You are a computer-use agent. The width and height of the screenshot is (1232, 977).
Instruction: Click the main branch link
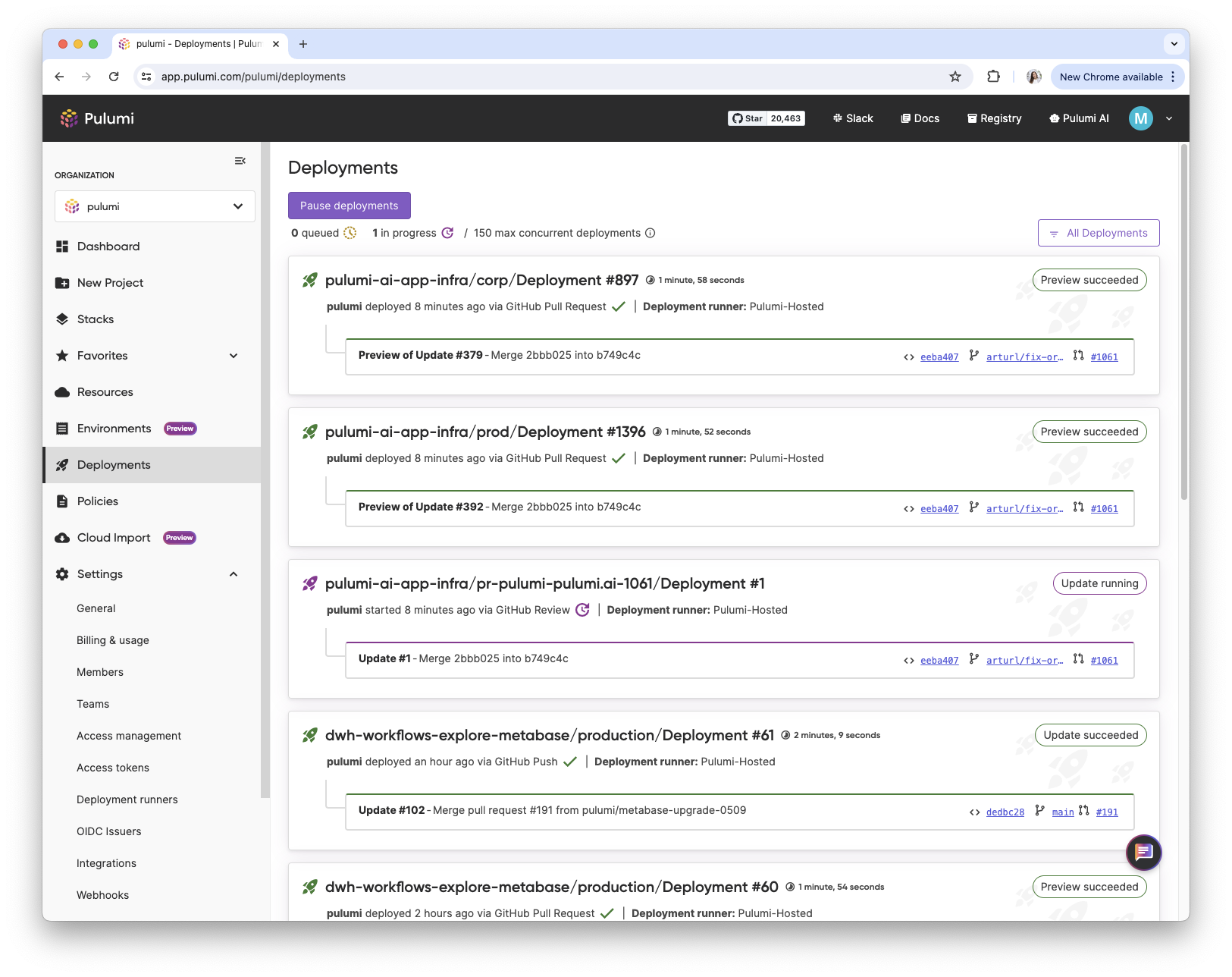1063,812
